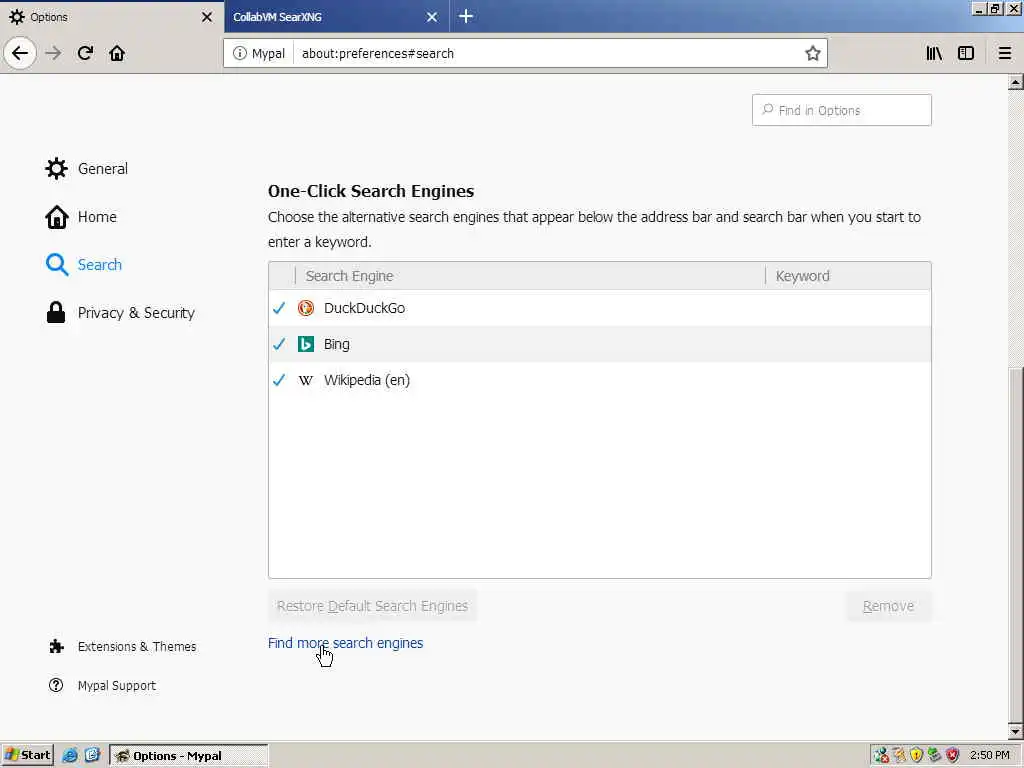Close the CollabVM SearXNG tab
The width and height of the screenshot is (1024, 768).
(x=432, y=17)
